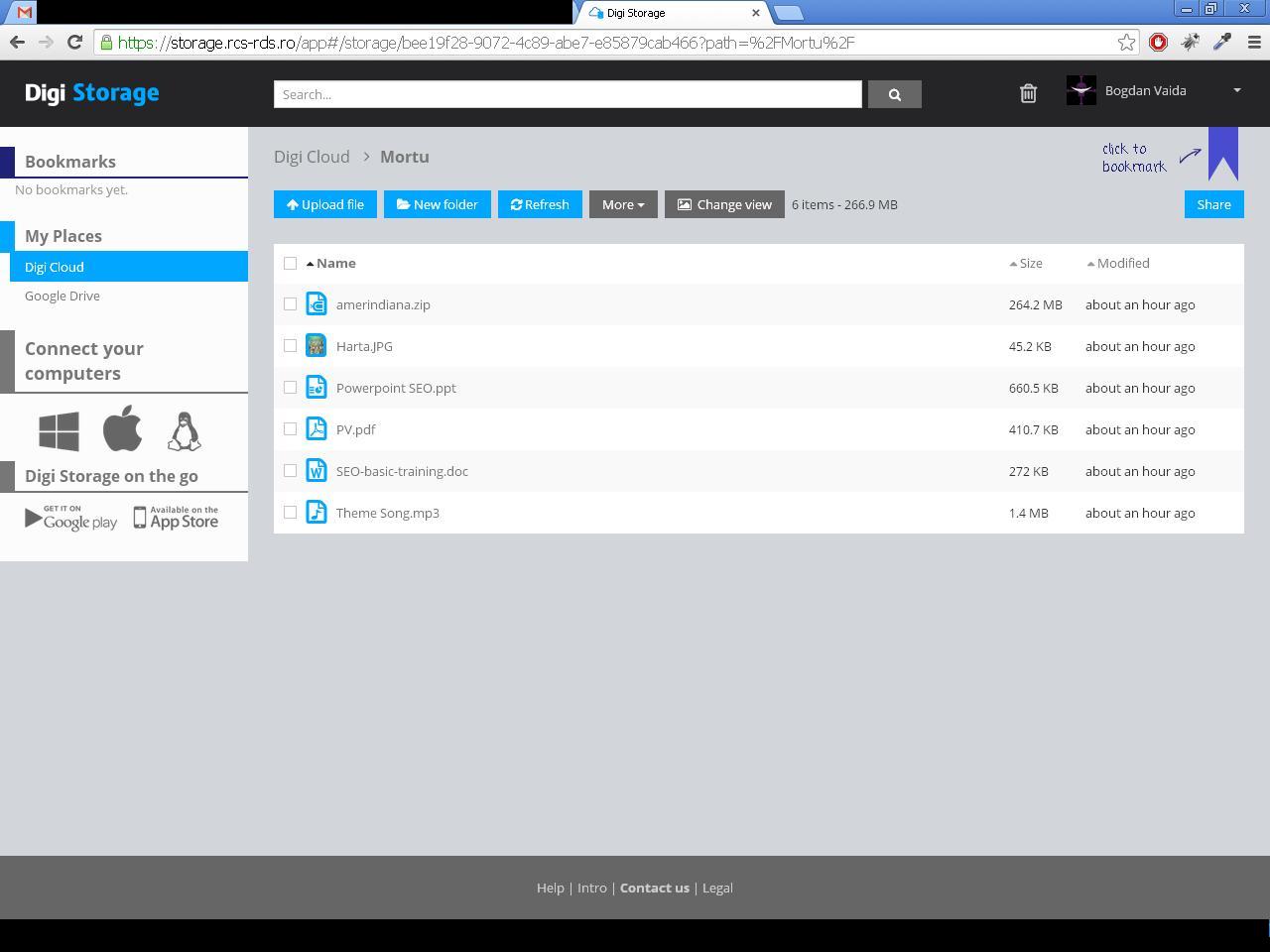Check the box for Theme Song.mp3
Screen dimensions: 1270x952
click(x=290, y=513)
